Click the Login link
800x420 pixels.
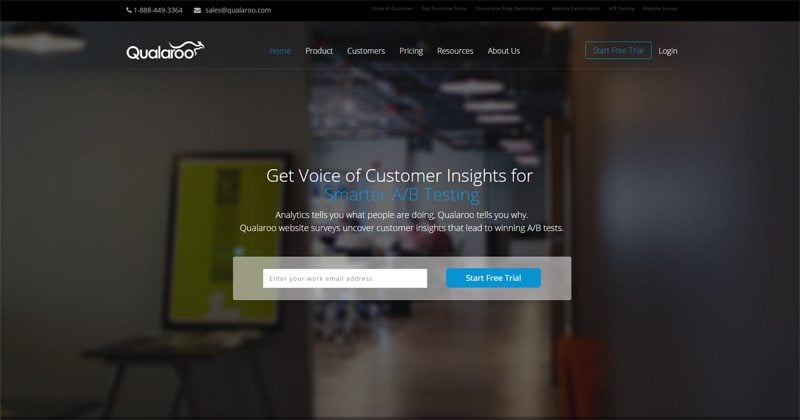[x=668, y=51]
